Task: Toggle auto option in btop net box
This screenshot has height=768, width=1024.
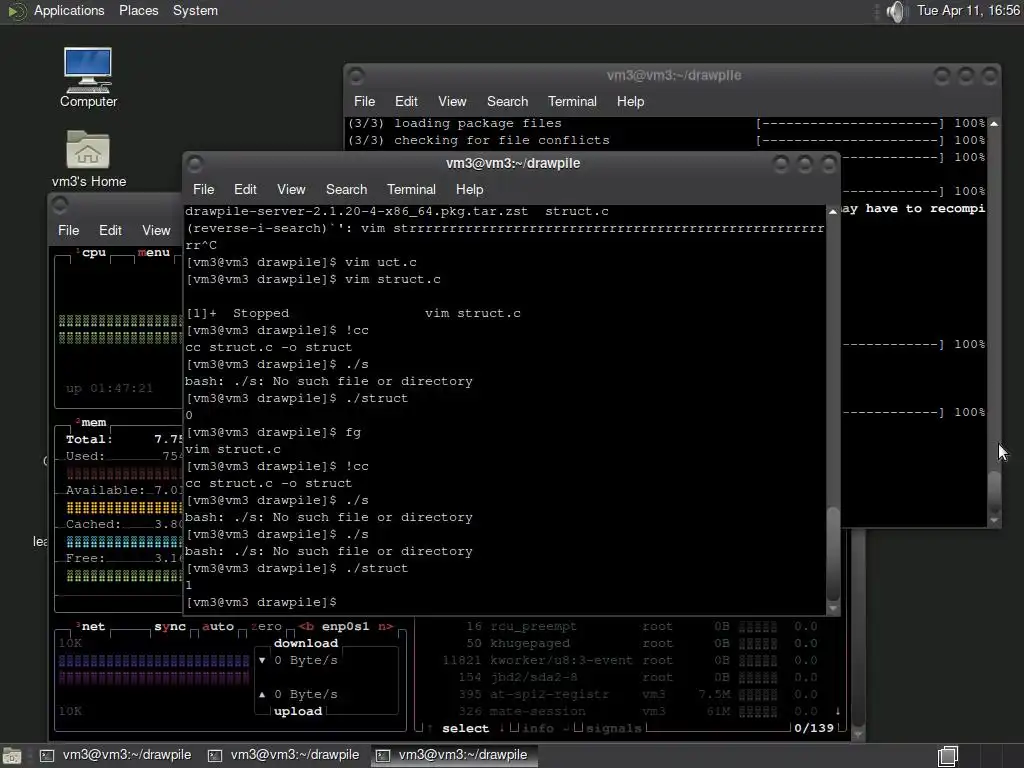Action: (217, 626)
